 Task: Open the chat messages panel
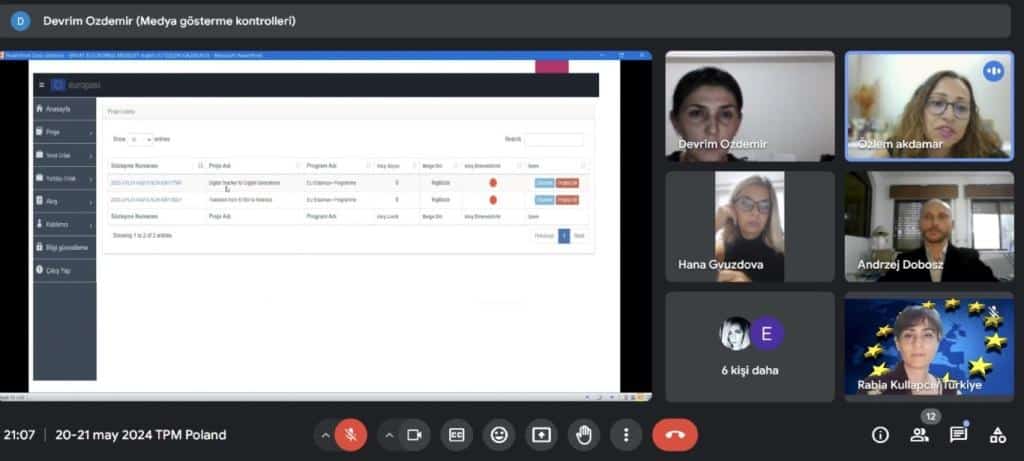coord(958,434)
